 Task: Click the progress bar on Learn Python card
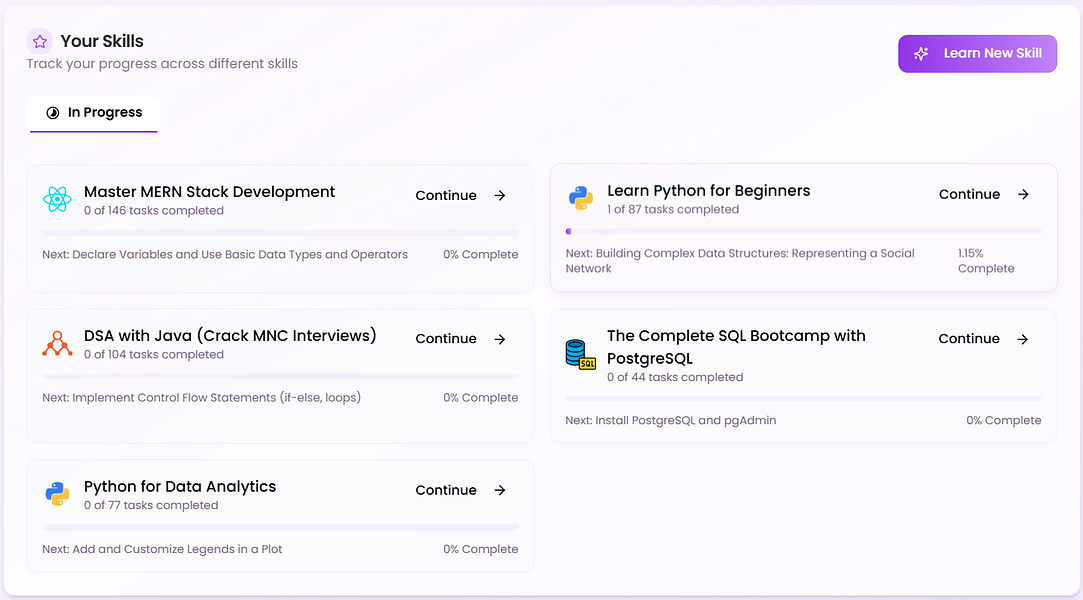[803, 229]
